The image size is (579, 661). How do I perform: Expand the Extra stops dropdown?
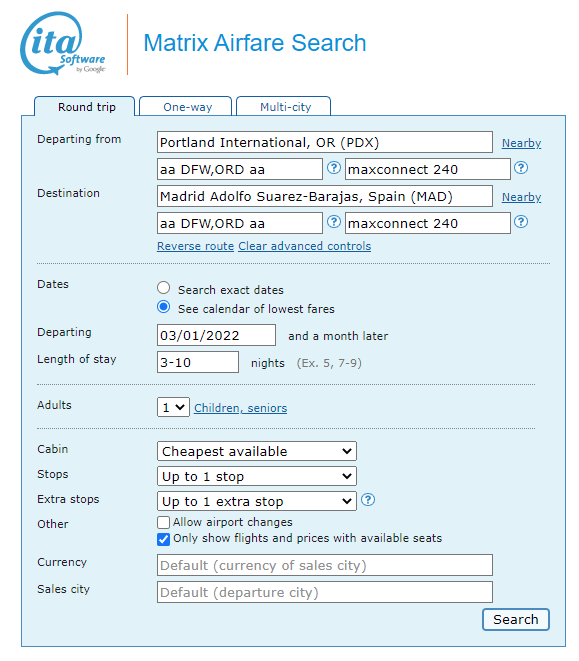257,501
